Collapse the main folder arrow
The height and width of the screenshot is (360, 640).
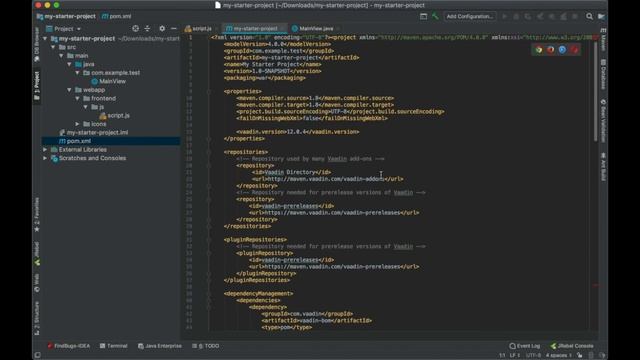(x=61, y=56)
